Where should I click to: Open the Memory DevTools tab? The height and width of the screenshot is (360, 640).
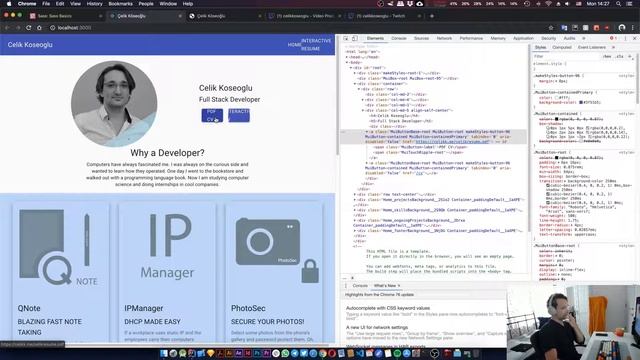[x=498, y=38]
